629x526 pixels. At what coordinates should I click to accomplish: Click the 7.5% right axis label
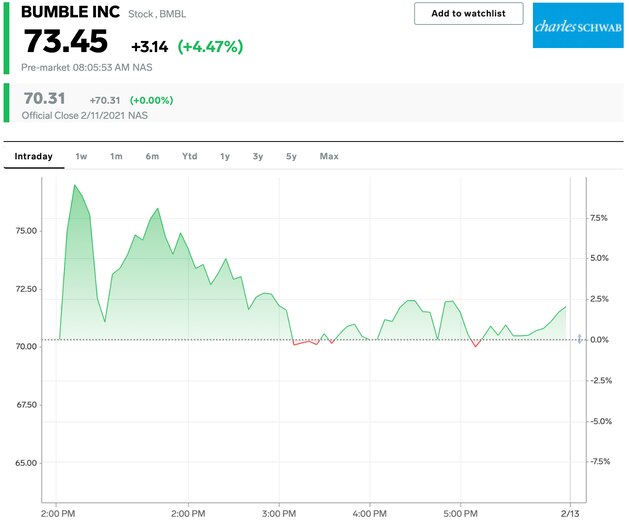[599, 218]
